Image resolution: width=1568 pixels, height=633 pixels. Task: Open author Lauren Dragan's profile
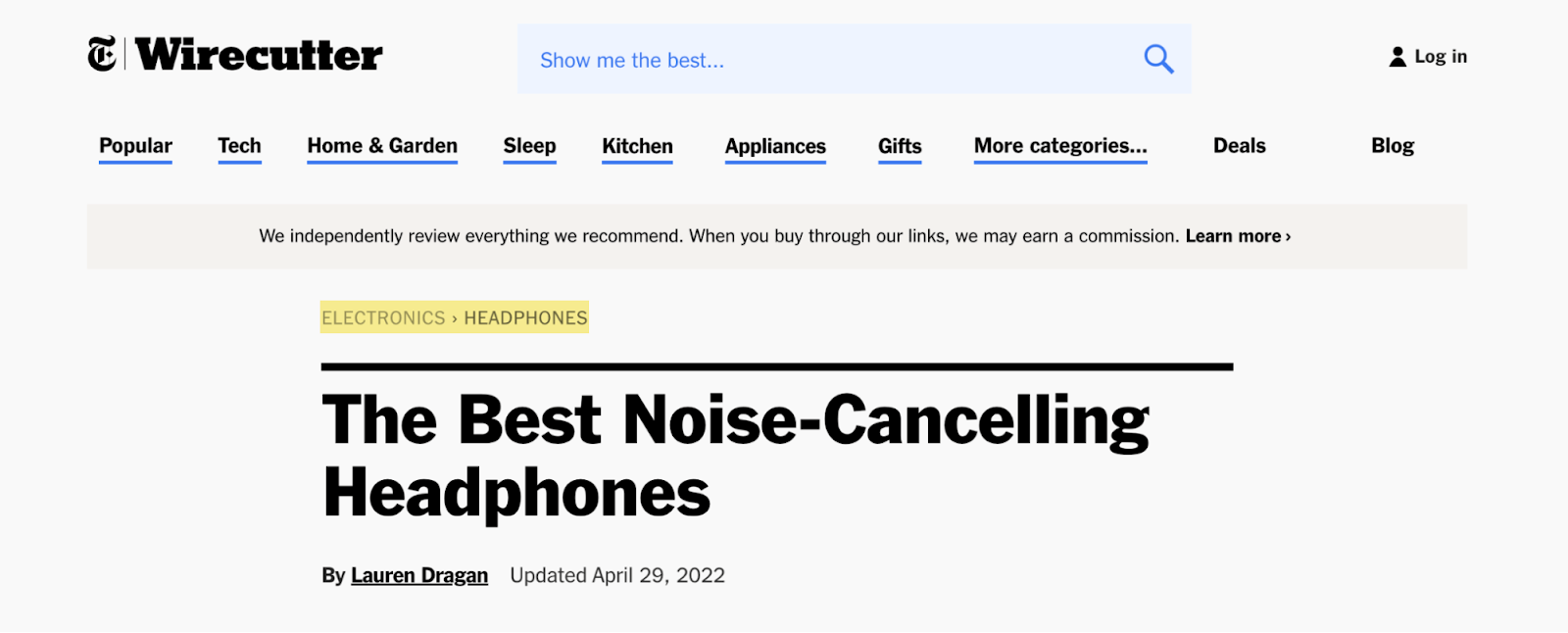point(418,575)
